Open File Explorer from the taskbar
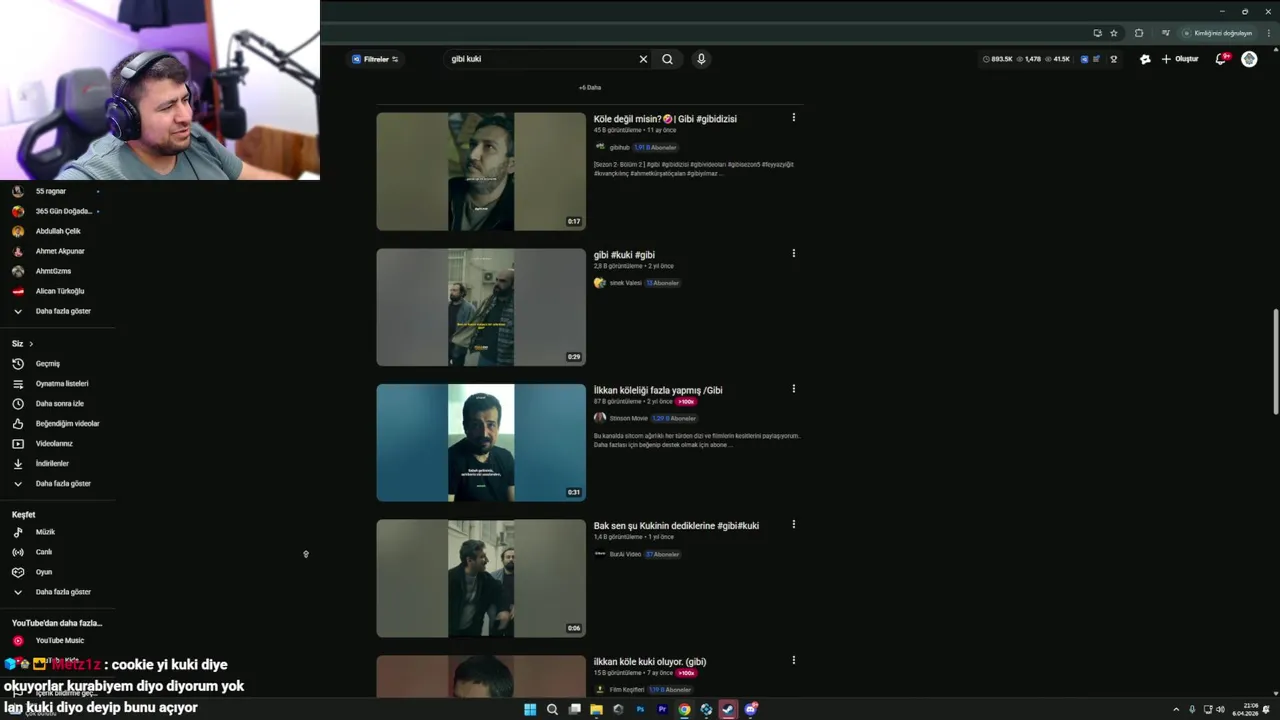 coord(596,710)
